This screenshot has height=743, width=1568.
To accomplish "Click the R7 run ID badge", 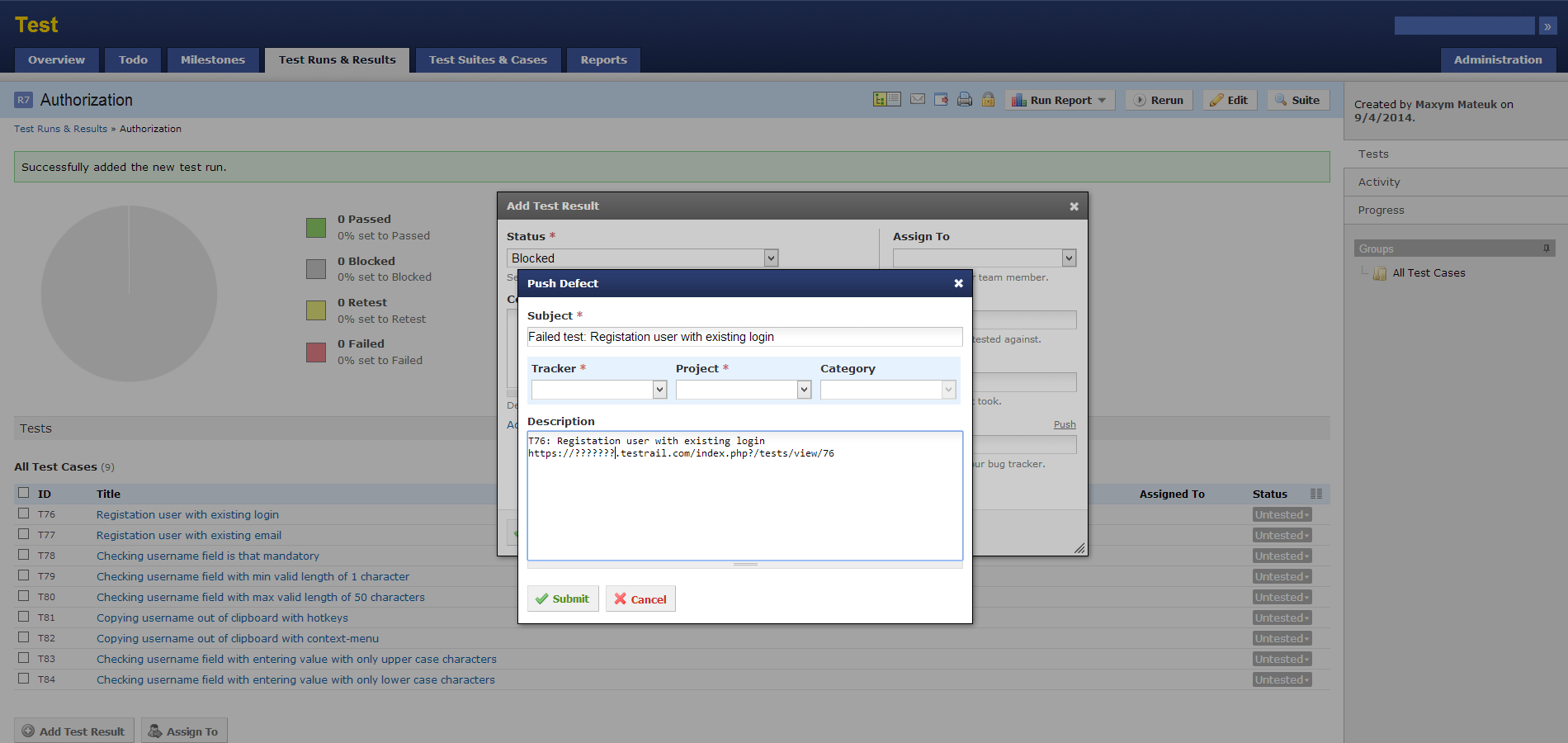I will pyautogui.click(x=23, y=100).
